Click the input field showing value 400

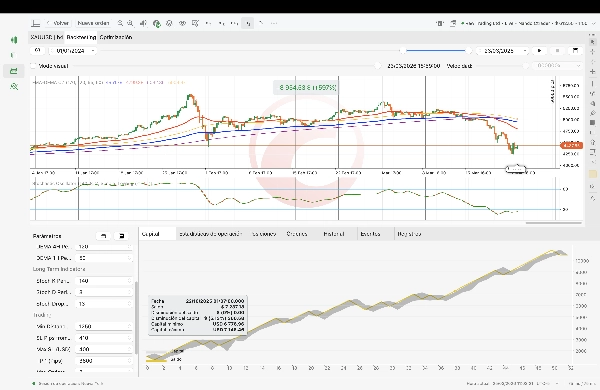click(104, 349)
